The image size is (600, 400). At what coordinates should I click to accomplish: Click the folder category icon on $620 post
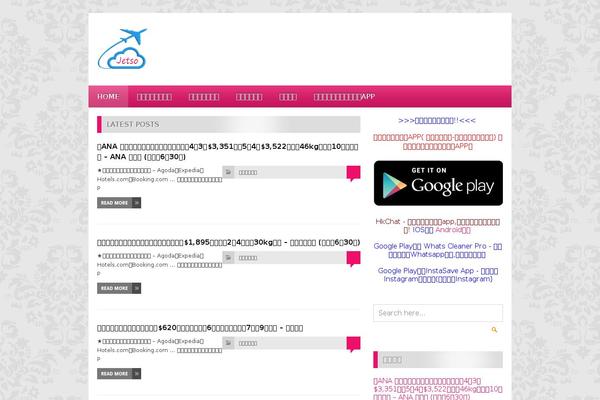(x=228, y=343)
